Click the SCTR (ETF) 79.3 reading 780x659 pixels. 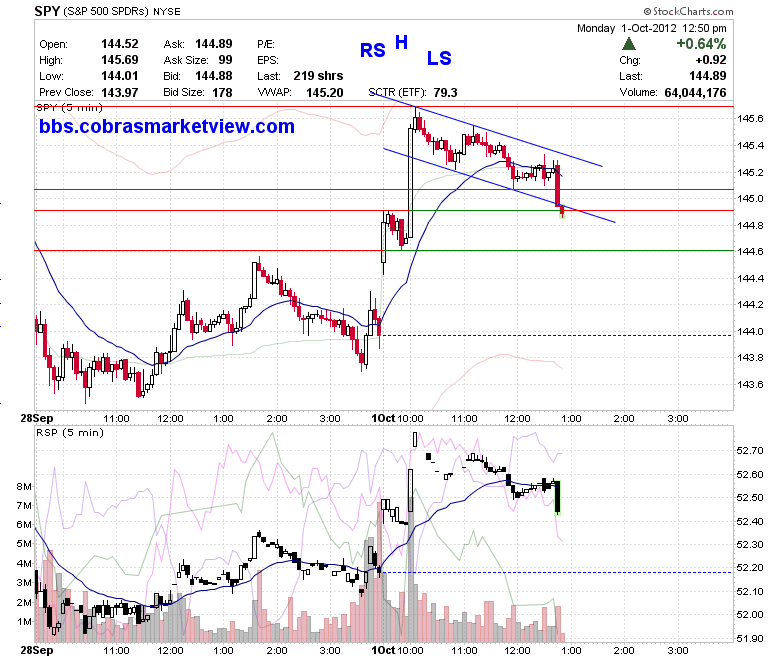(413, 93)
